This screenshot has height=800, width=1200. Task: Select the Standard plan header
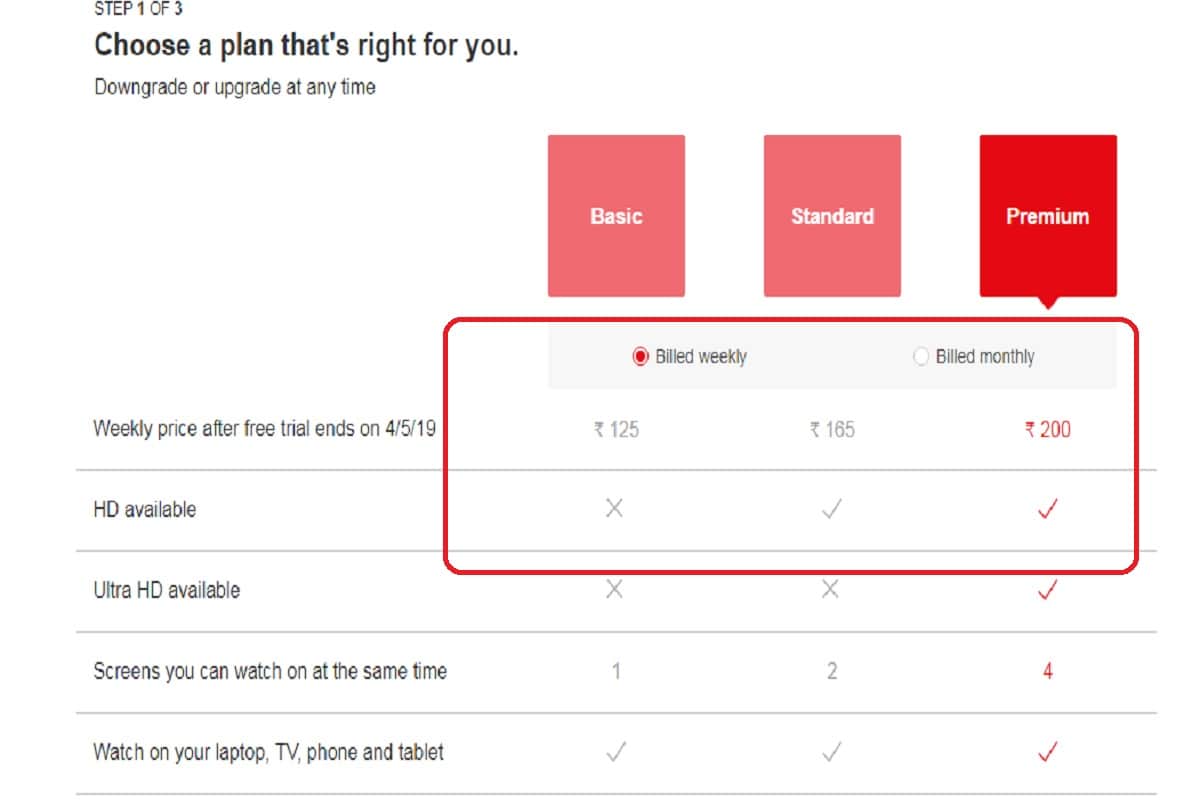pyautogui.click(x=831, y=215)
